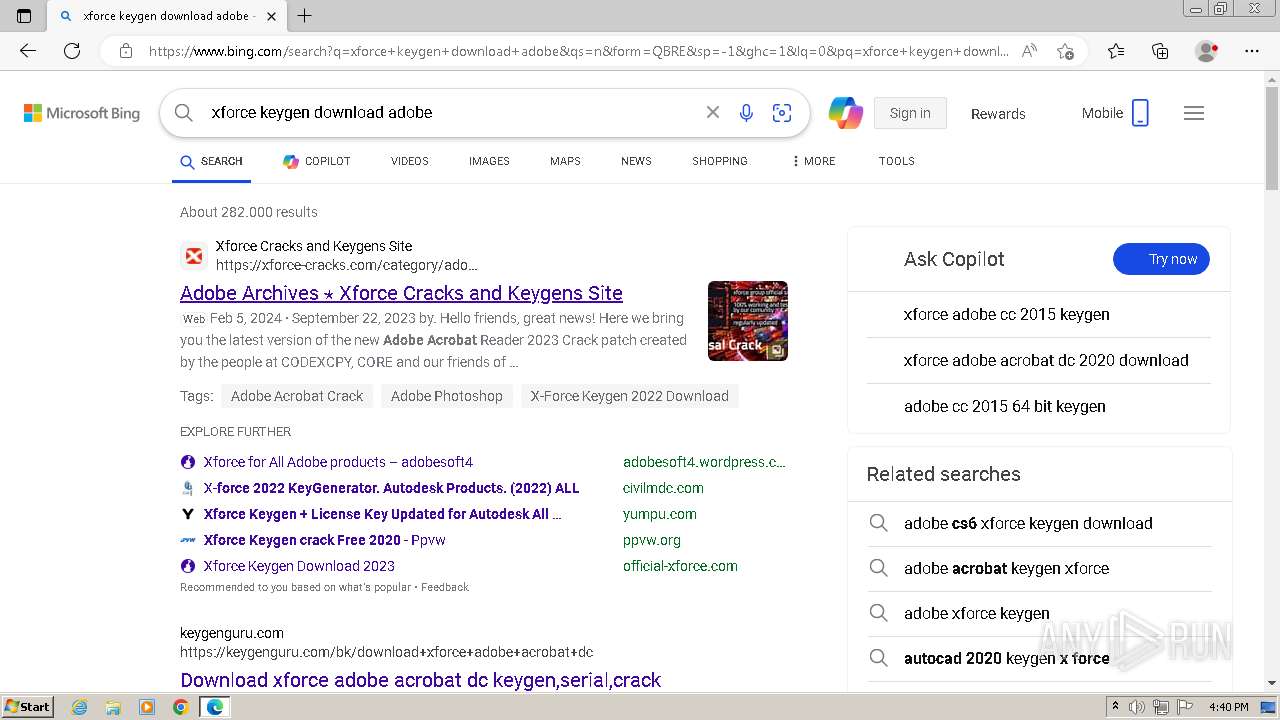This screenshot has height=720, width=1280.
Task: Open the Bing hamburger menu
Action: (1194, 113)
